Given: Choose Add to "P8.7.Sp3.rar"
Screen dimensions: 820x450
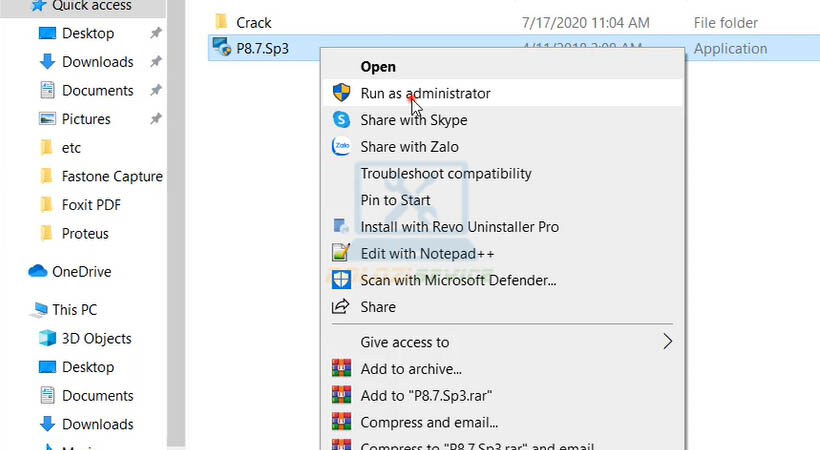Looking at the screenshot, I should click(x=425, y=395).
